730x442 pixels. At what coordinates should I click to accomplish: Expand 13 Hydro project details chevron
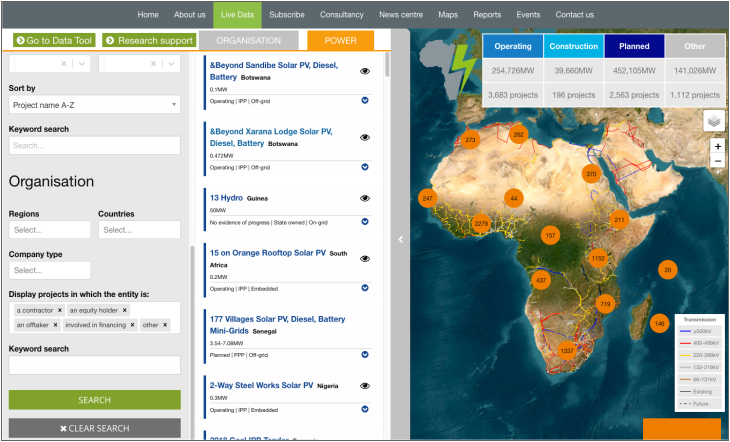click(x=365, y=222)
